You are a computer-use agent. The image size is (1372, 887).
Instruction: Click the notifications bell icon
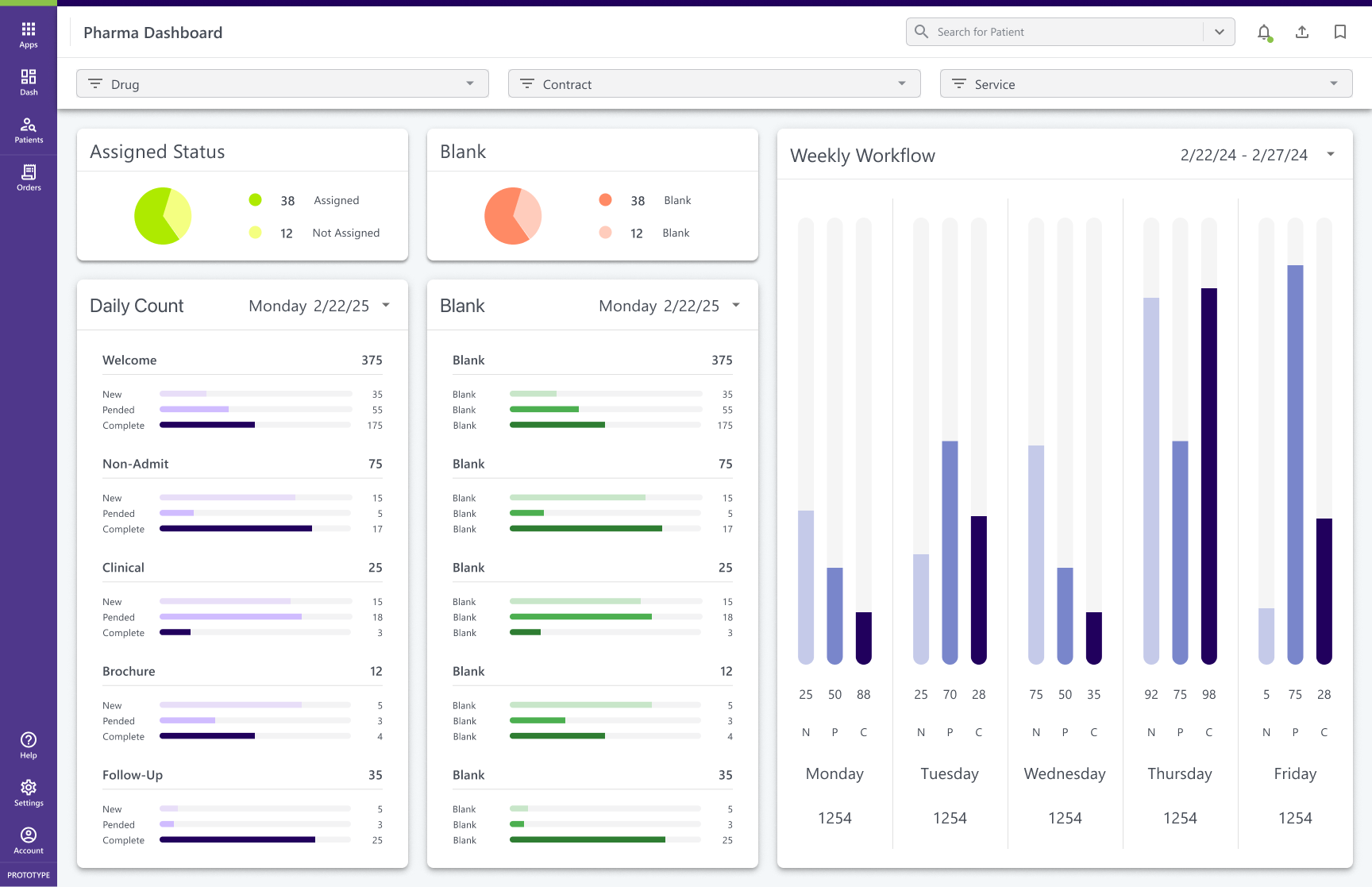coord(1264,33)
